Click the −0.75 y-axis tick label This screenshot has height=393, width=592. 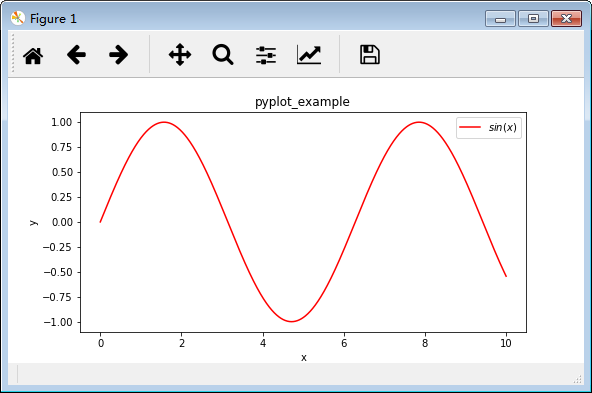tap(57, 297)
